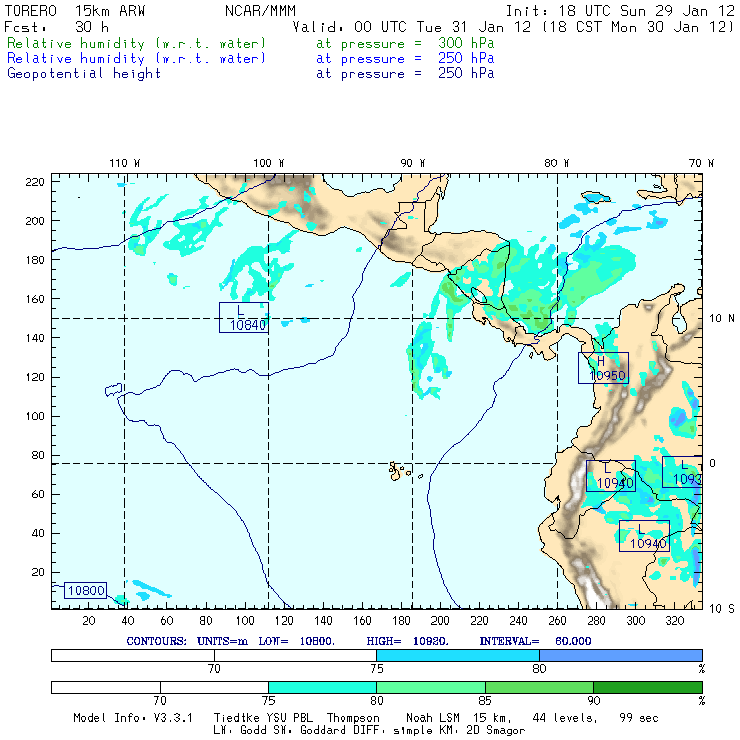This screenshot has height=740, width=740.
Task: Click the darker blue above-80% swatch in the upper colorbar
Action: (x=621, y=655)
